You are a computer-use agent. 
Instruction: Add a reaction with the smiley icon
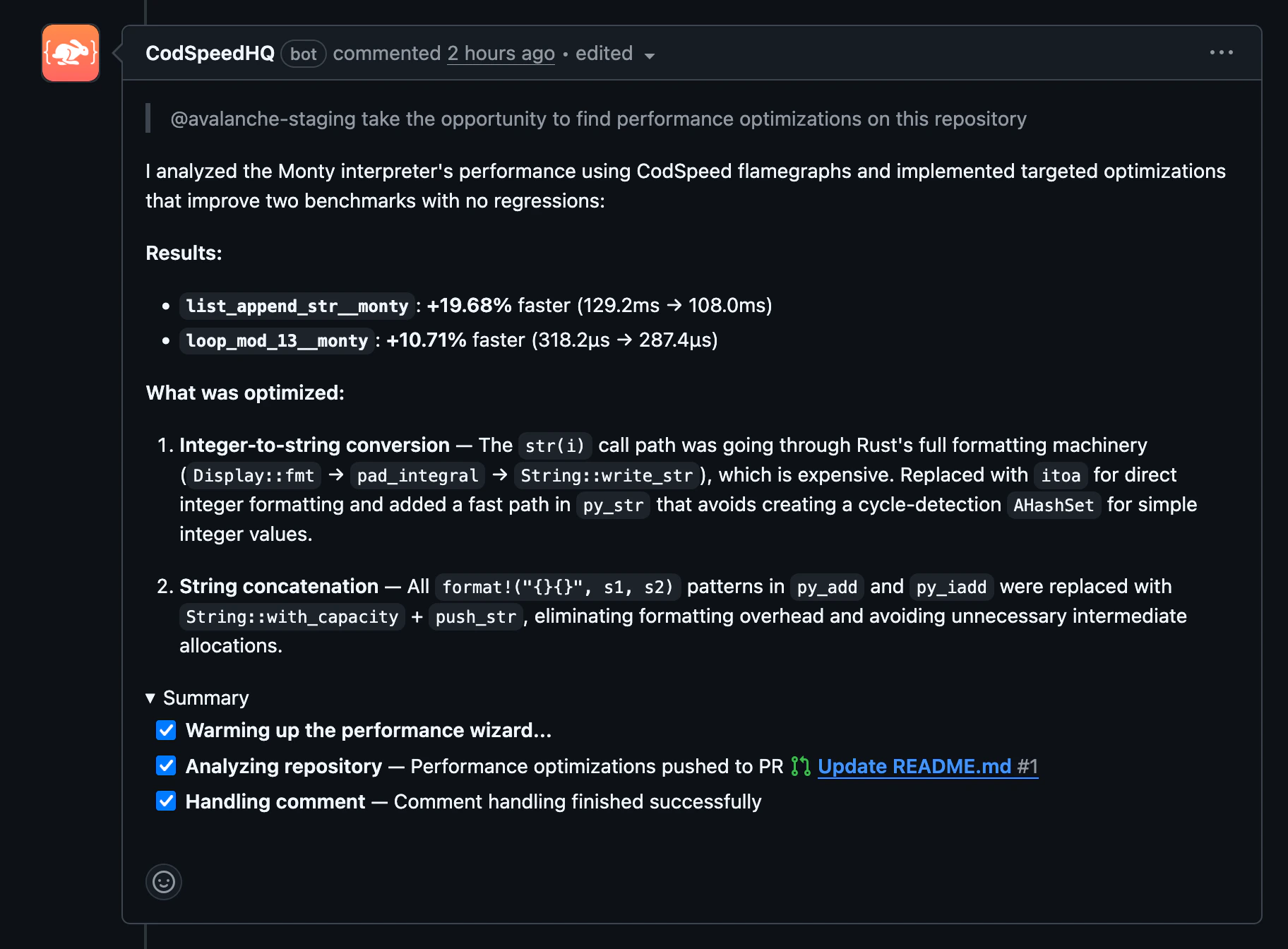coord(163,882)
